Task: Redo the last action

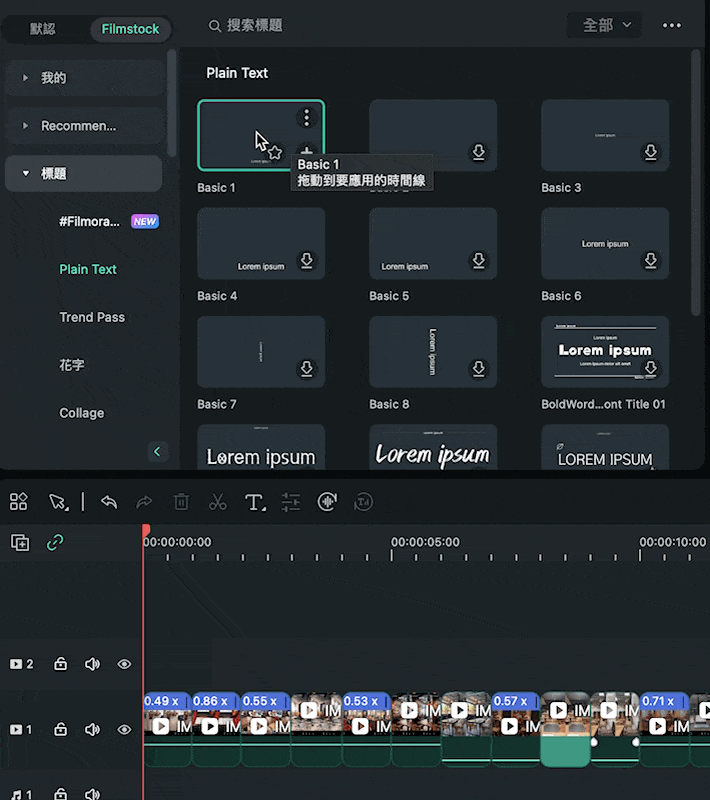Action: (x=144, y=502)
